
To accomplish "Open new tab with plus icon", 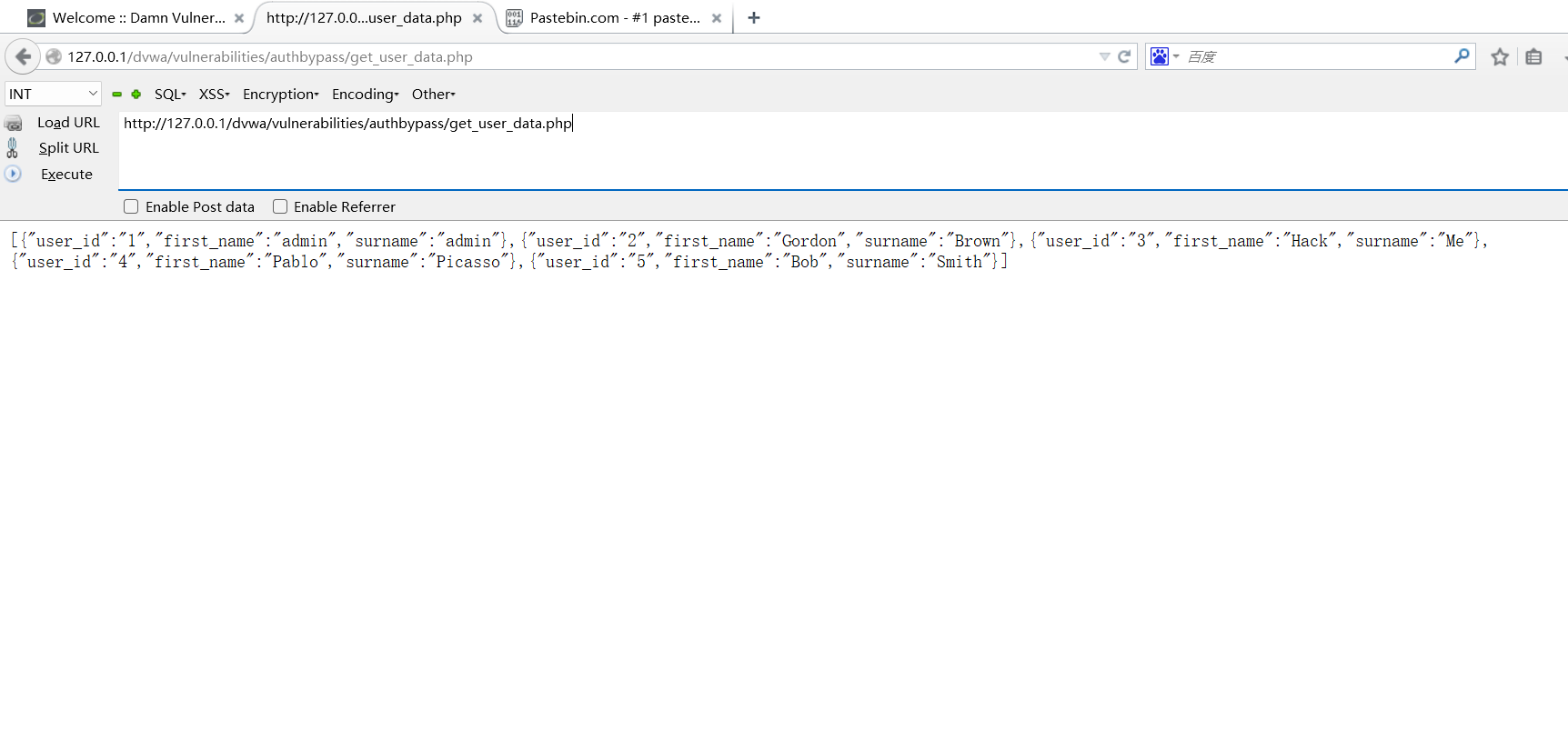I will pos(754,17).
